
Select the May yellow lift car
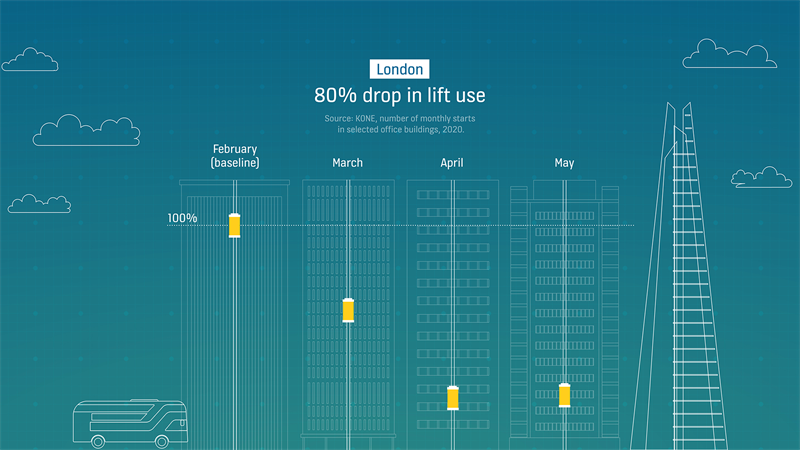(x=564, y=395)
